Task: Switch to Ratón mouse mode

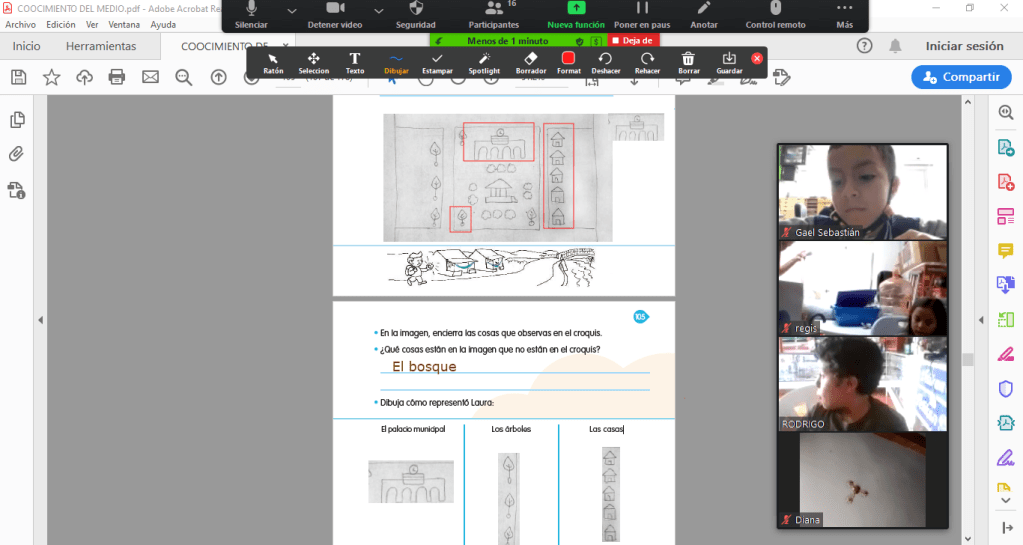Action: (273, 62)
